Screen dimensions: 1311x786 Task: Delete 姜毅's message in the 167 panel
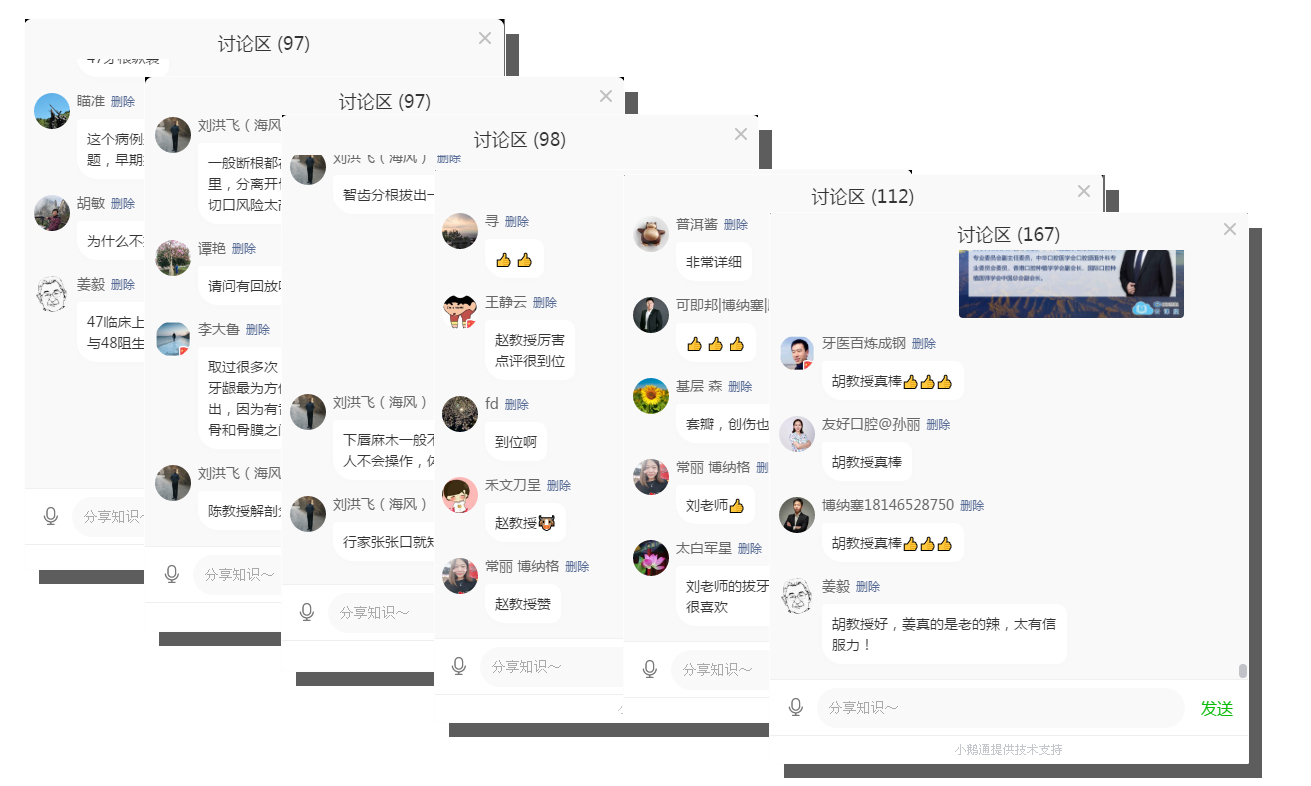click(868, 587)
